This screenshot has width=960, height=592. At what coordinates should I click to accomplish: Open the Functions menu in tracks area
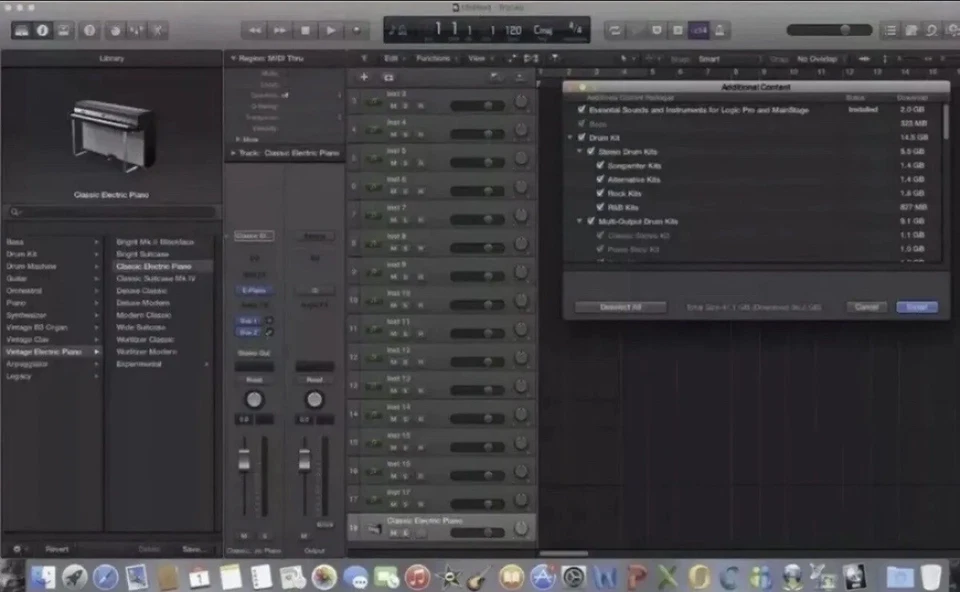[432, 59]
